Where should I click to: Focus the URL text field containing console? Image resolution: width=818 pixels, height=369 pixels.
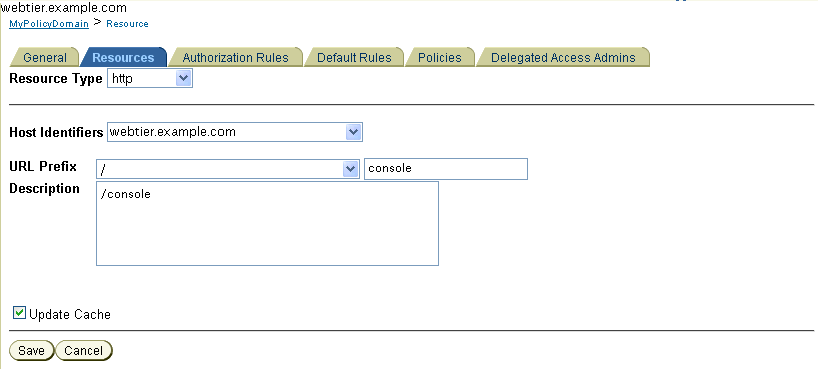point(446,169)
